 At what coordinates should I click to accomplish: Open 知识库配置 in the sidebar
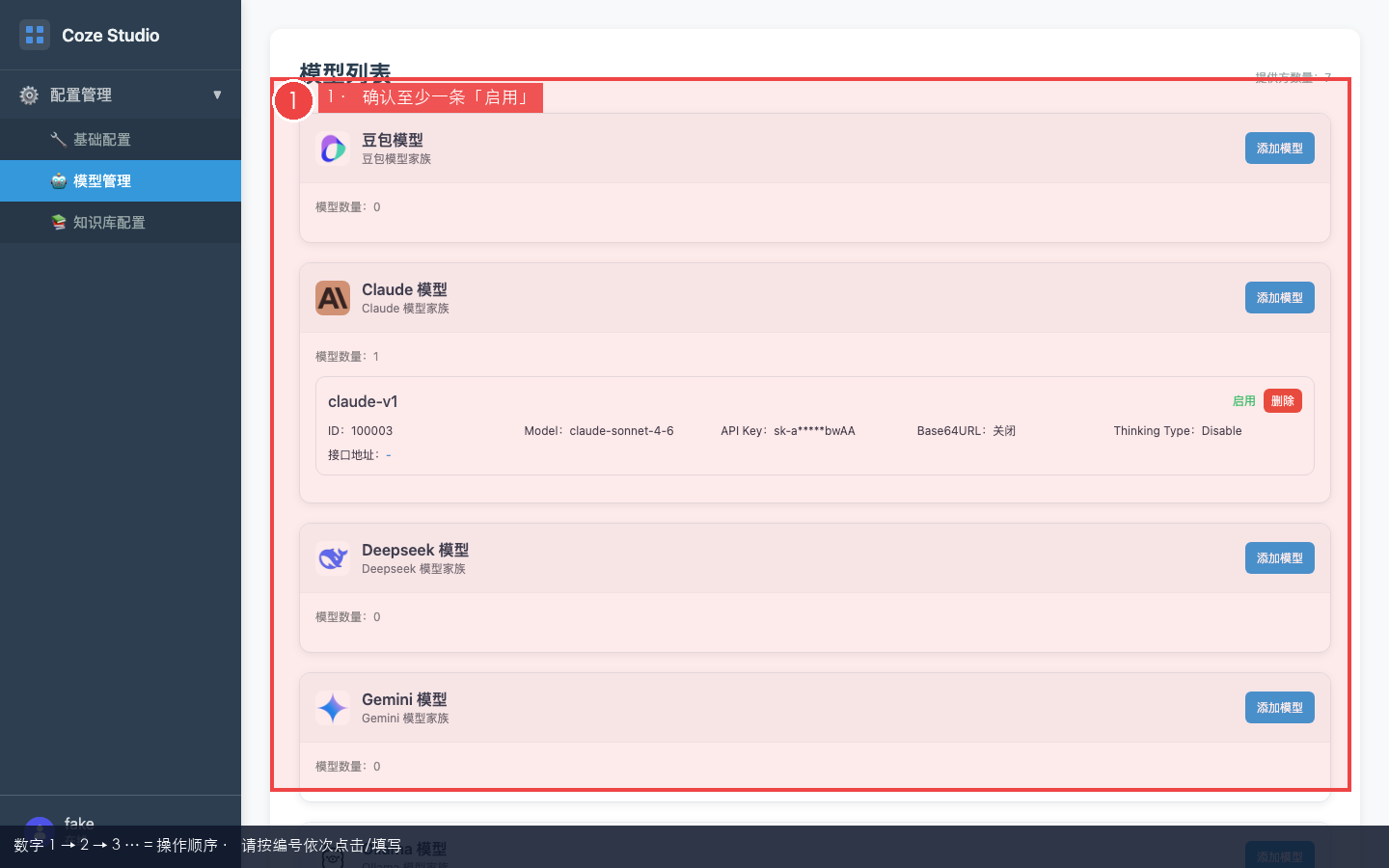(x=121, y=222)
